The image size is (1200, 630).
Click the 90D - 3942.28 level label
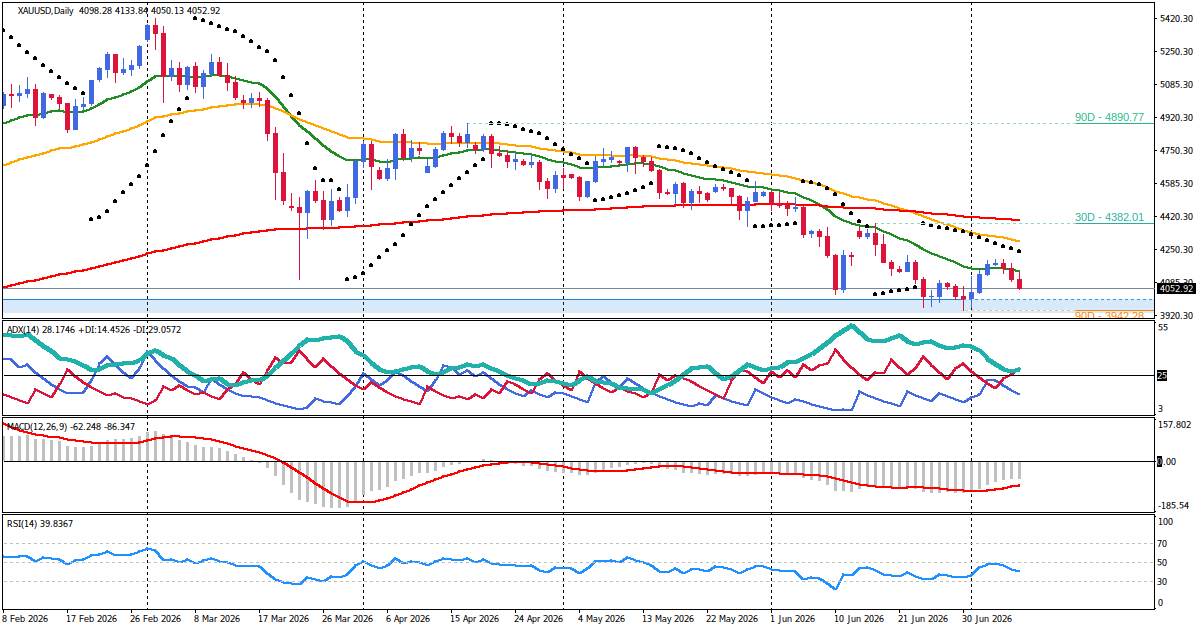[x=1108, y=315]
